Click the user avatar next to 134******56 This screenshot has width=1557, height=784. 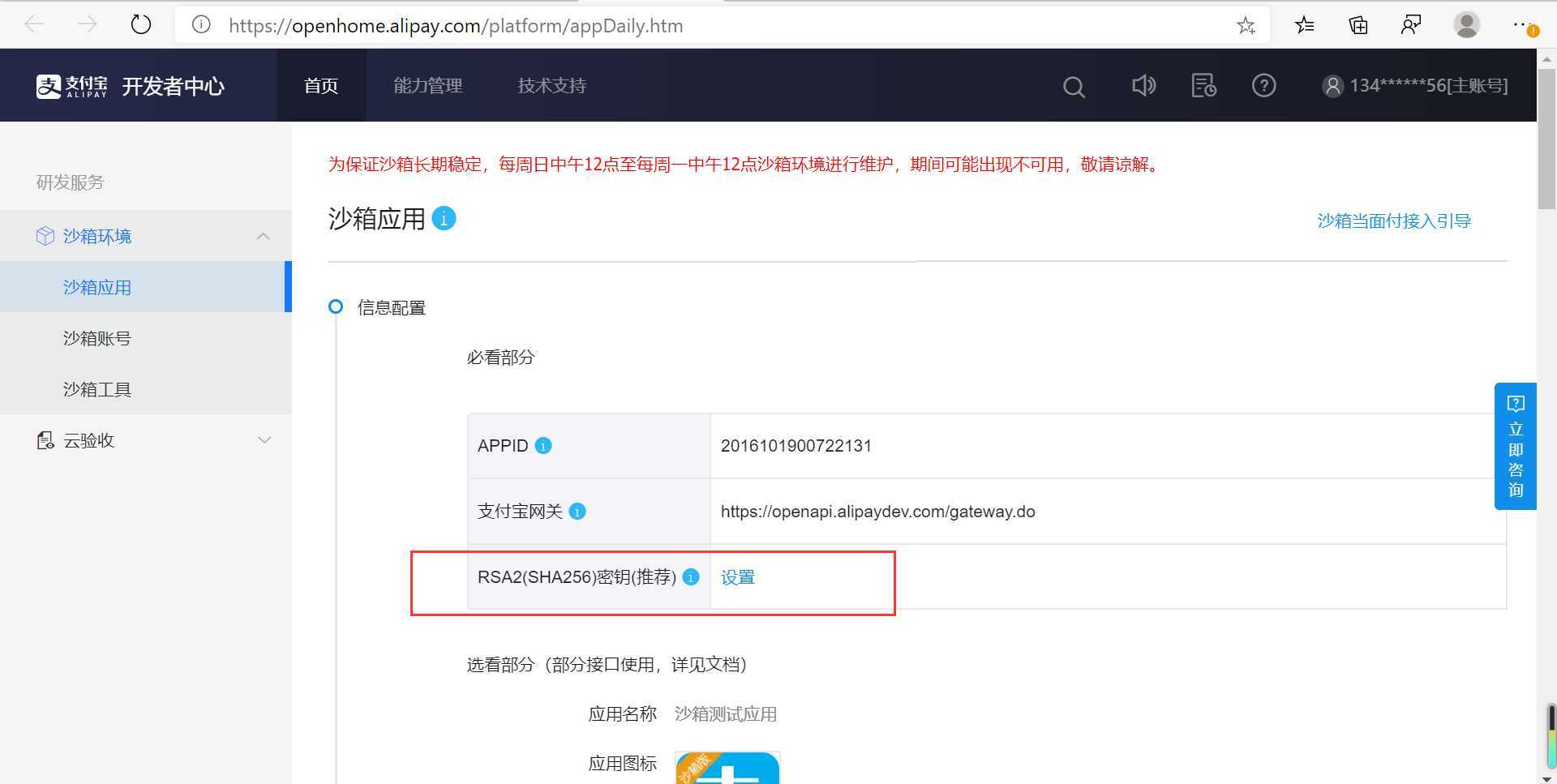1332,86
